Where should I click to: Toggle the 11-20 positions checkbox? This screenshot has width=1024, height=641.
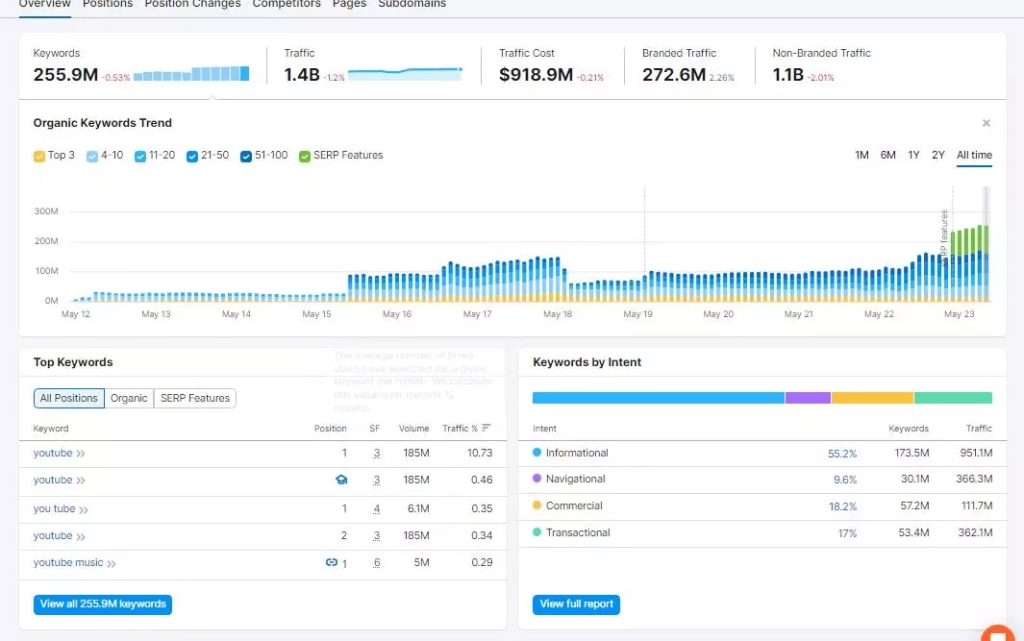140,156
